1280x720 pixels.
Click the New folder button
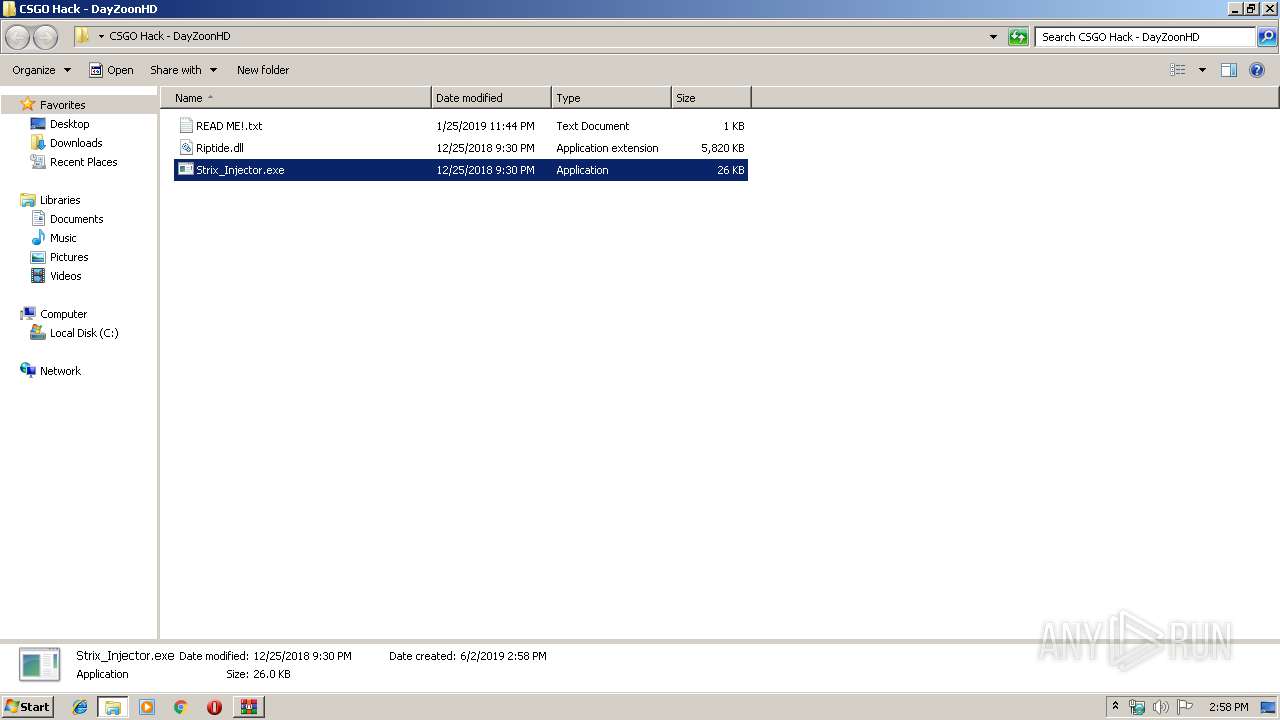tap(263, 70)
